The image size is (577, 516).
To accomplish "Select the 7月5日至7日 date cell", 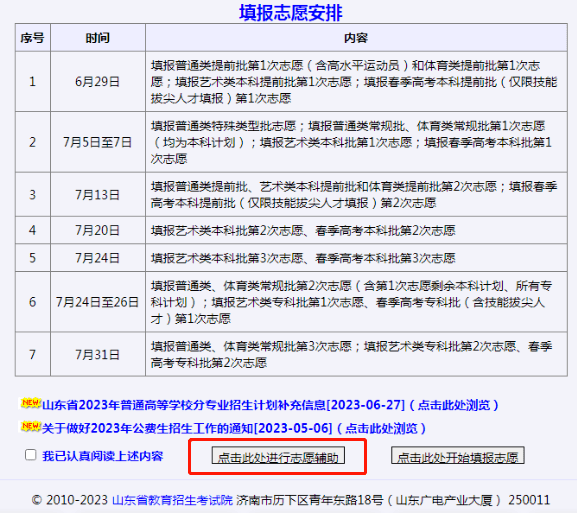I will tap(98, 142).
